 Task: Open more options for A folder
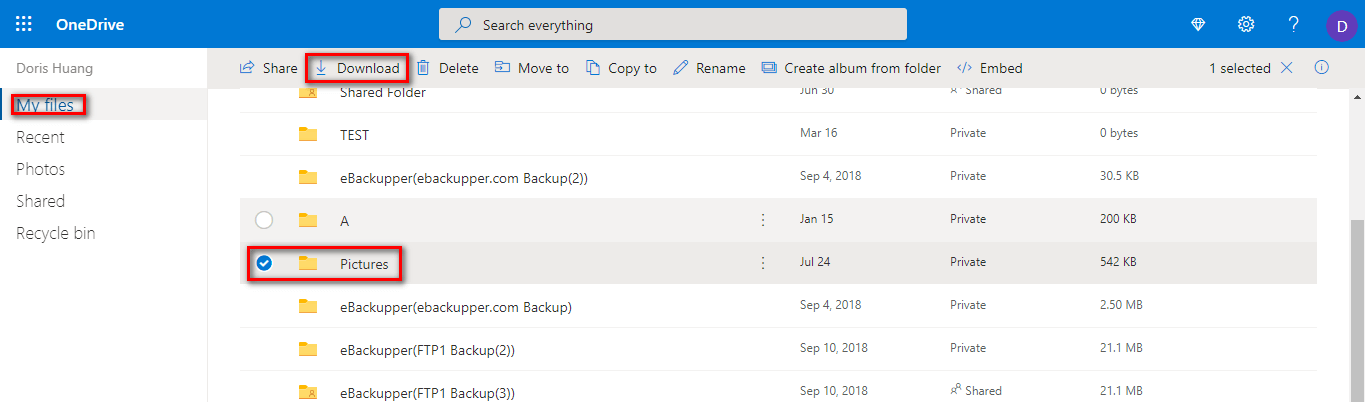[763, 220]
